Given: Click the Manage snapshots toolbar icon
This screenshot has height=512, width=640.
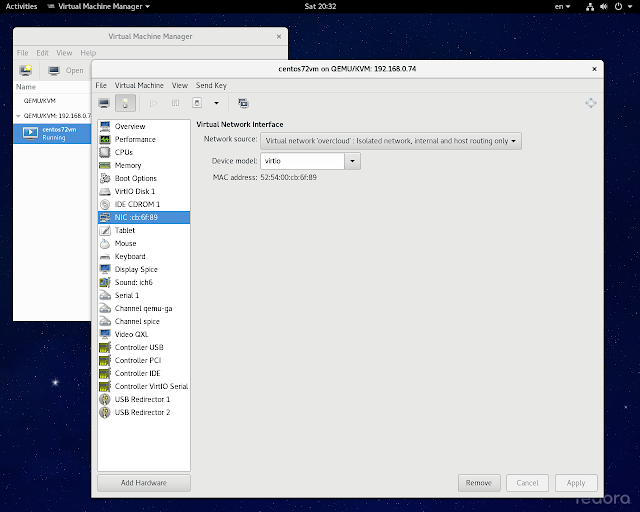Looking at the screenshot, I should (243, 103).
